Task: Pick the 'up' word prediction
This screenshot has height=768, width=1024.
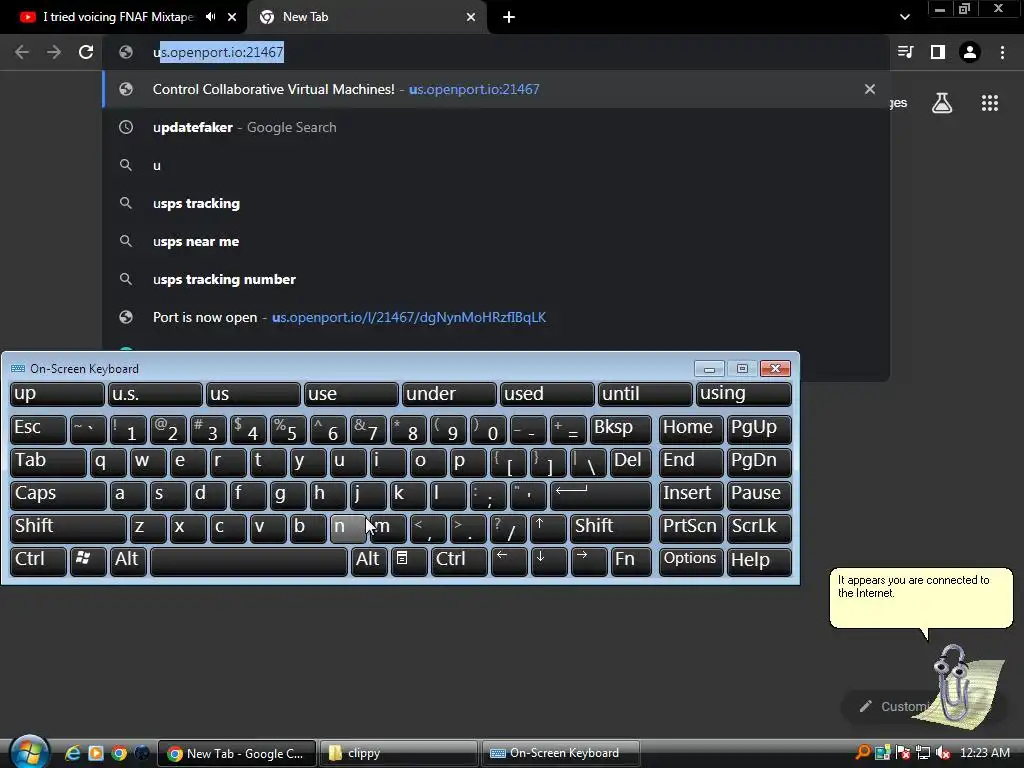Action: point(57,394)
